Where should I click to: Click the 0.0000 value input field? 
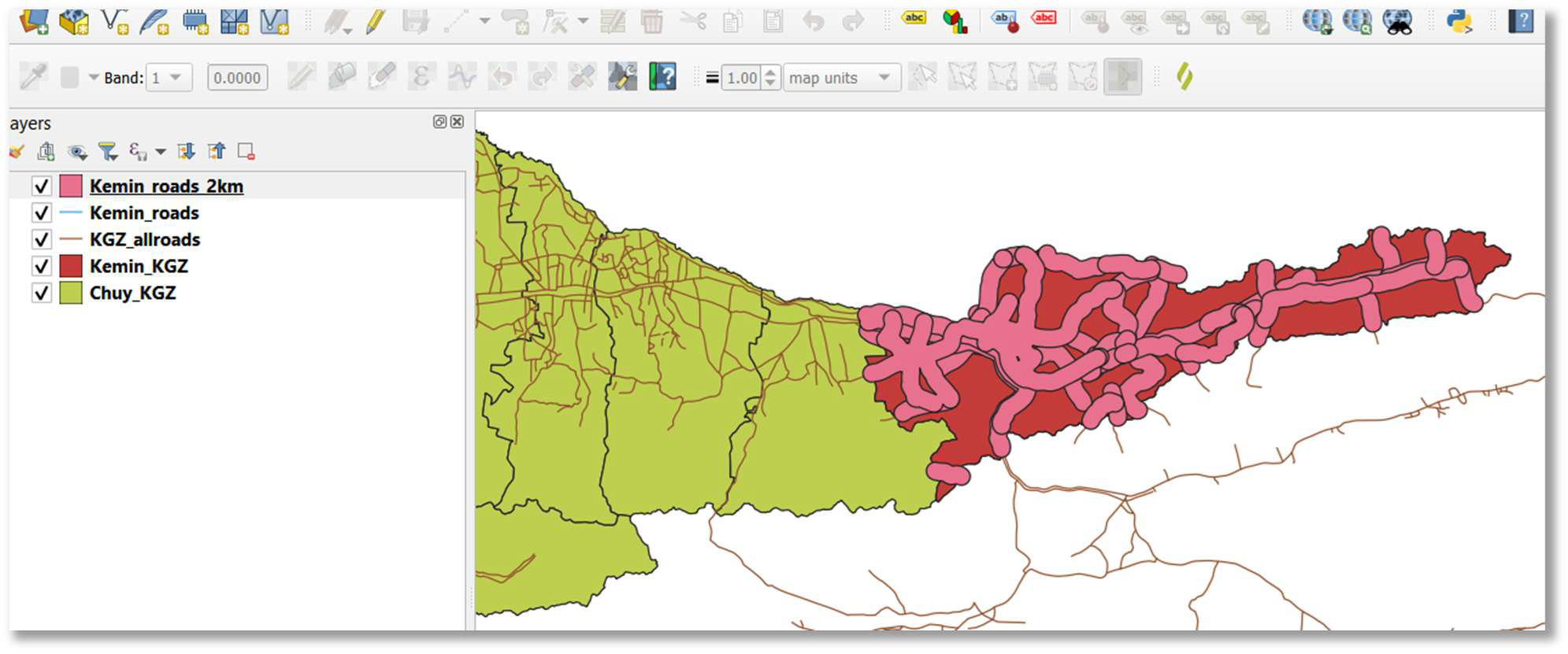(x=237, y=78)
